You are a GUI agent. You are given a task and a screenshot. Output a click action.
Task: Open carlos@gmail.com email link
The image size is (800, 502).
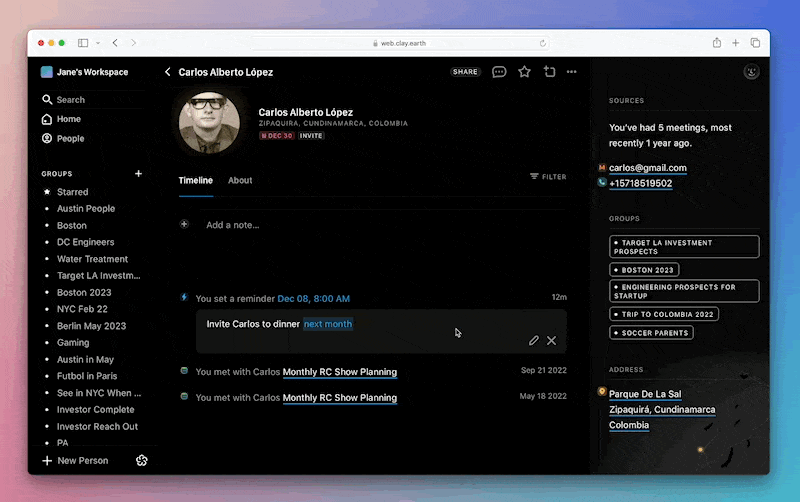point(648,168)
